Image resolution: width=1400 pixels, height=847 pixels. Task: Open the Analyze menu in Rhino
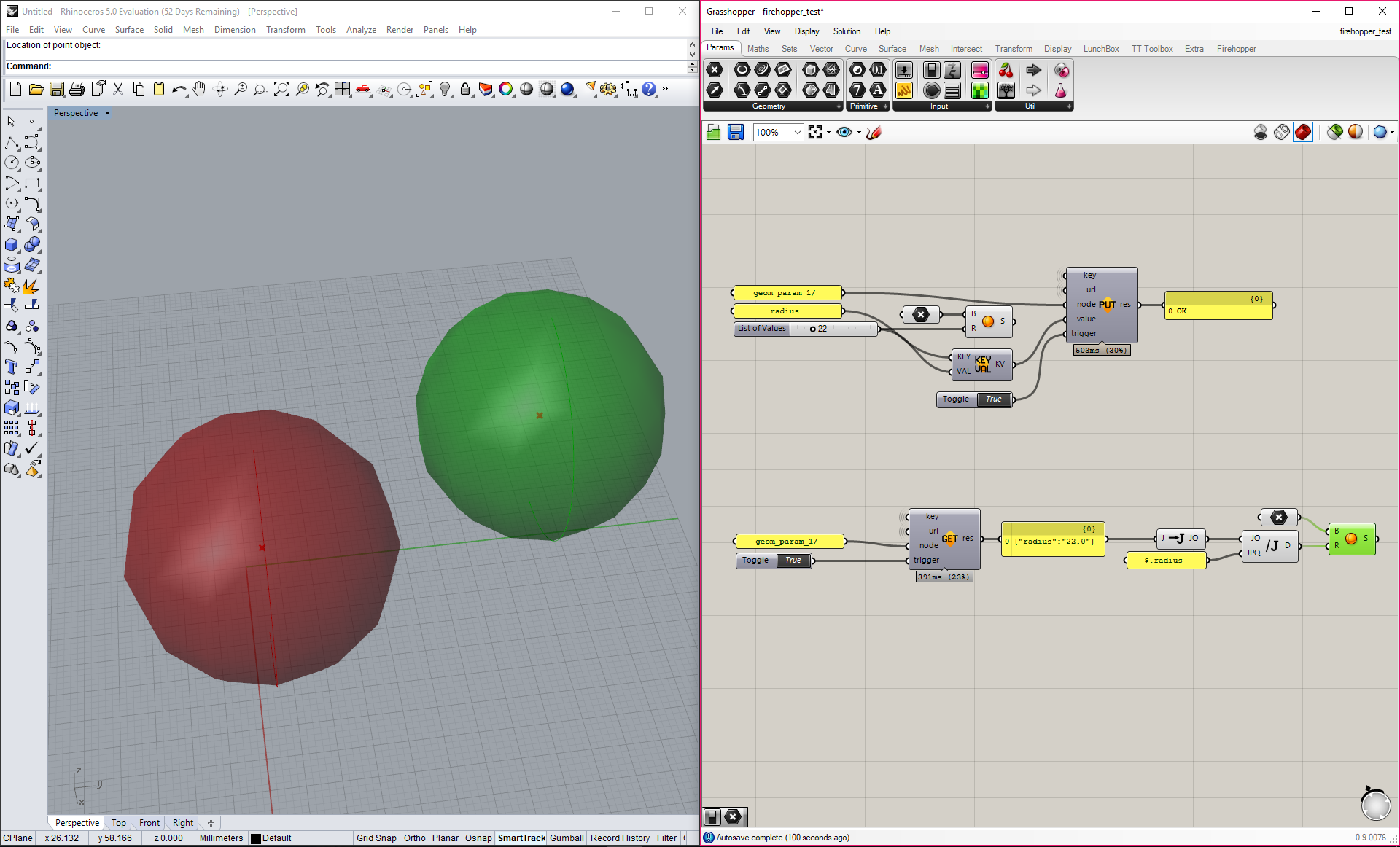tap(361, 30)
